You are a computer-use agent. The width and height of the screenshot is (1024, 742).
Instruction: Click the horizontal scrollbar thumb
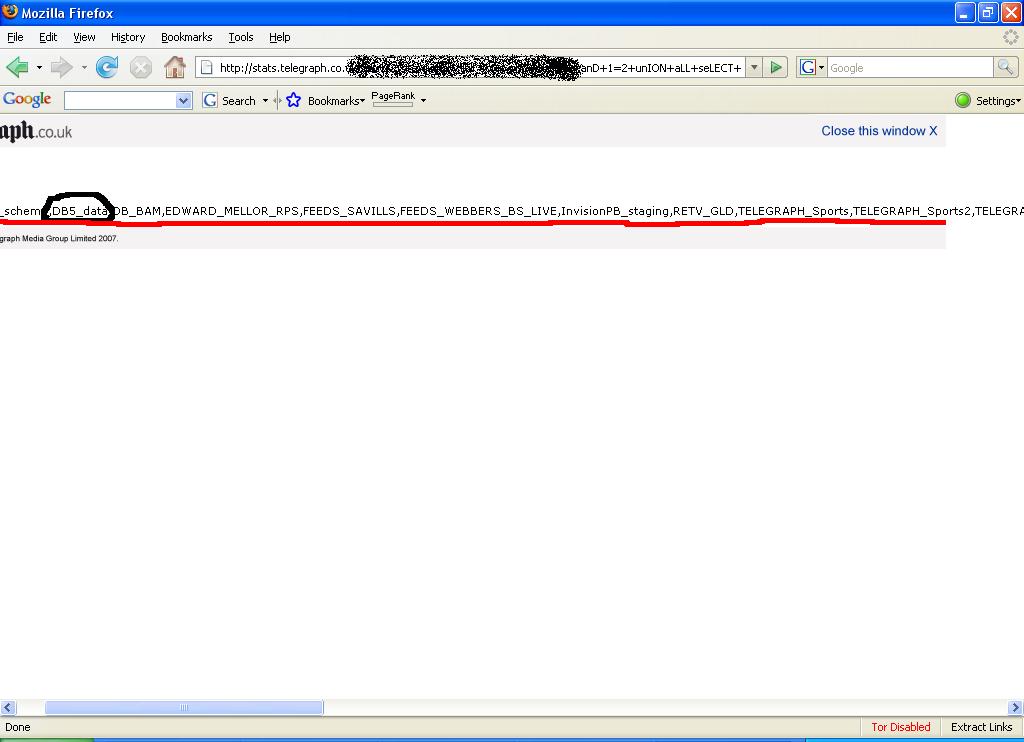(x=184, y=707)
